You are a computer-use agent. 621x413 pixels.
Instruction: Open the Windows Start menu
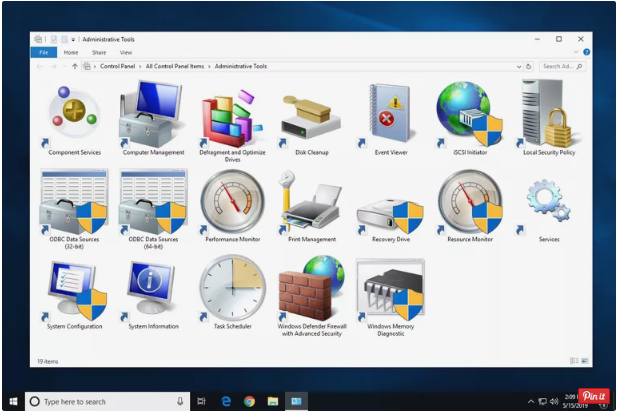click(13, 402)
